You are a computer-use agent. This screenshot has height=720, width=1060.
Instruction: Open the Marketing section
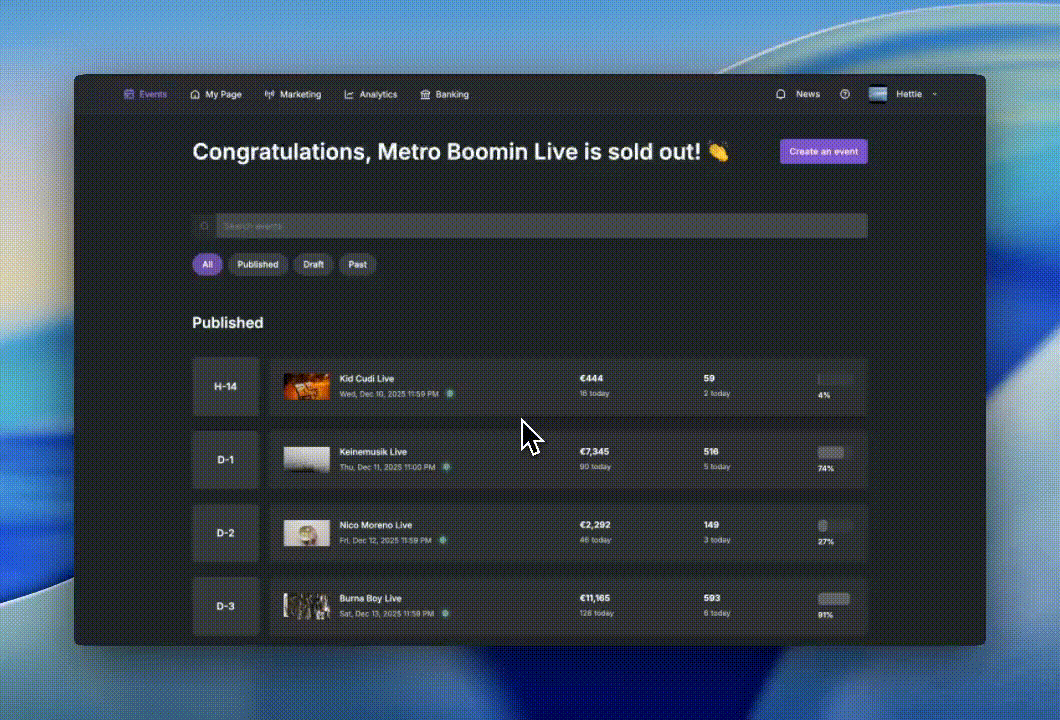pos(300,95)
